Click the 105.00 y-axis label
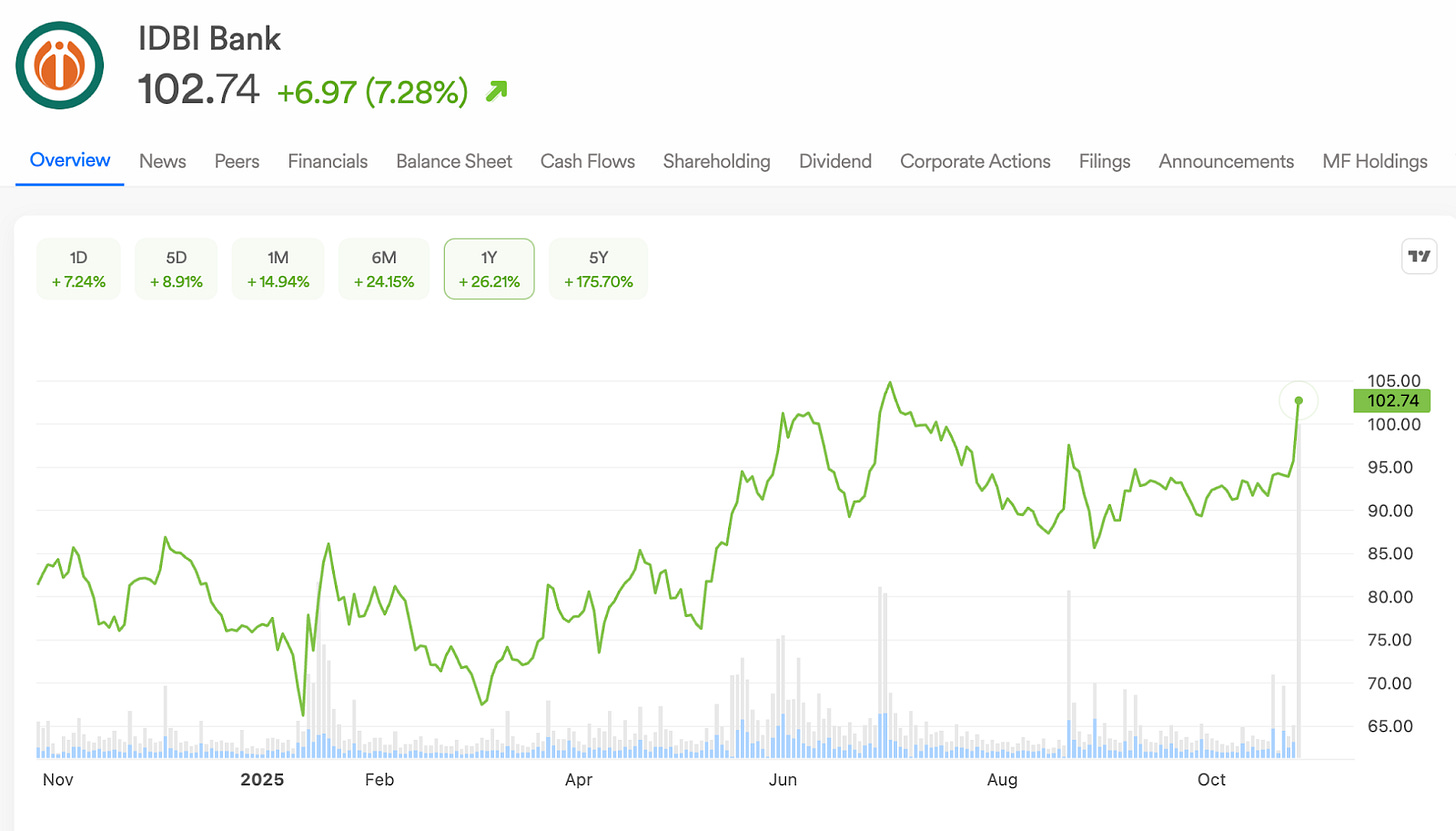 click(1393, 381)
